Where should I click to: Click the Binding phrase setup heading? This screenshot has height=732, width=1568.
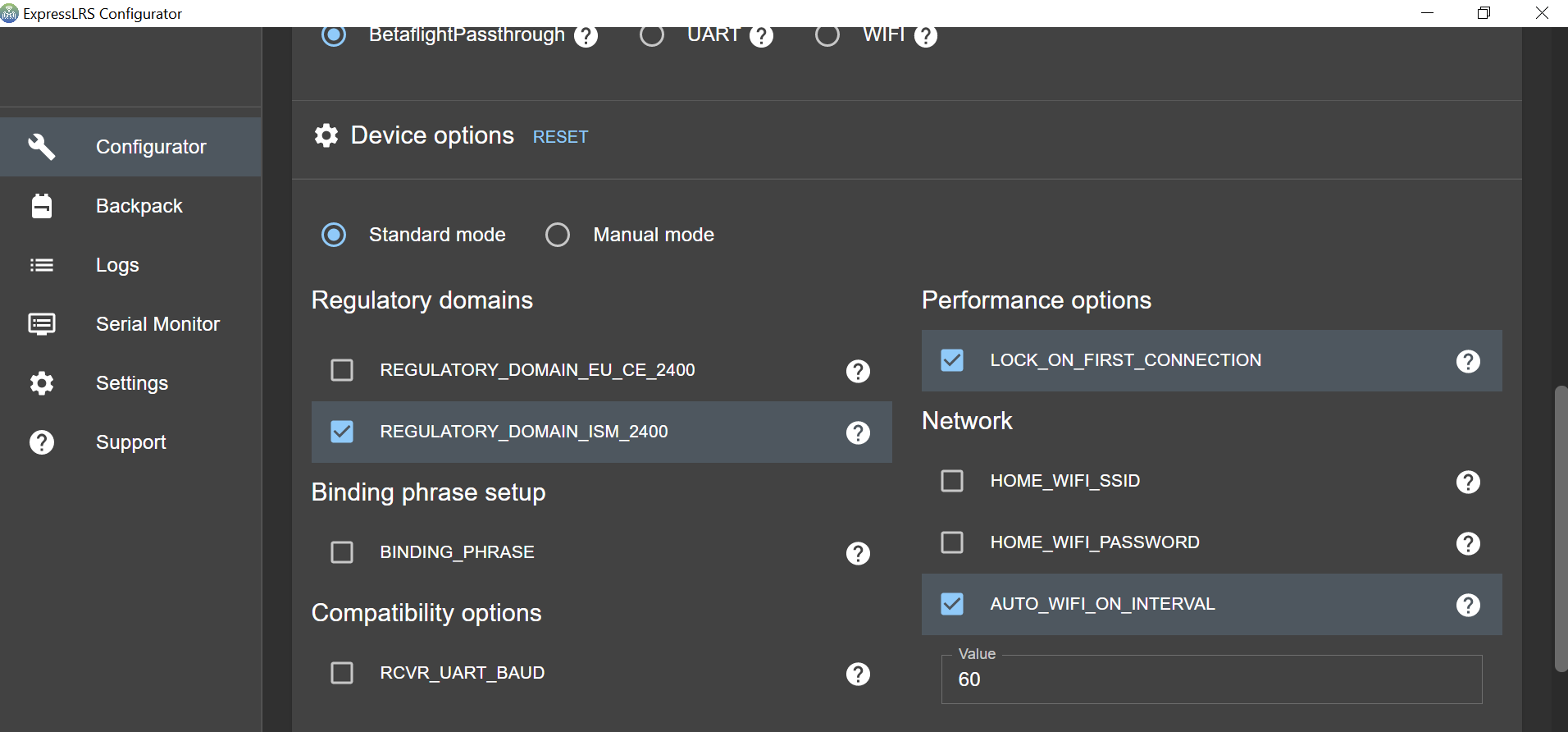click(428, 492)
